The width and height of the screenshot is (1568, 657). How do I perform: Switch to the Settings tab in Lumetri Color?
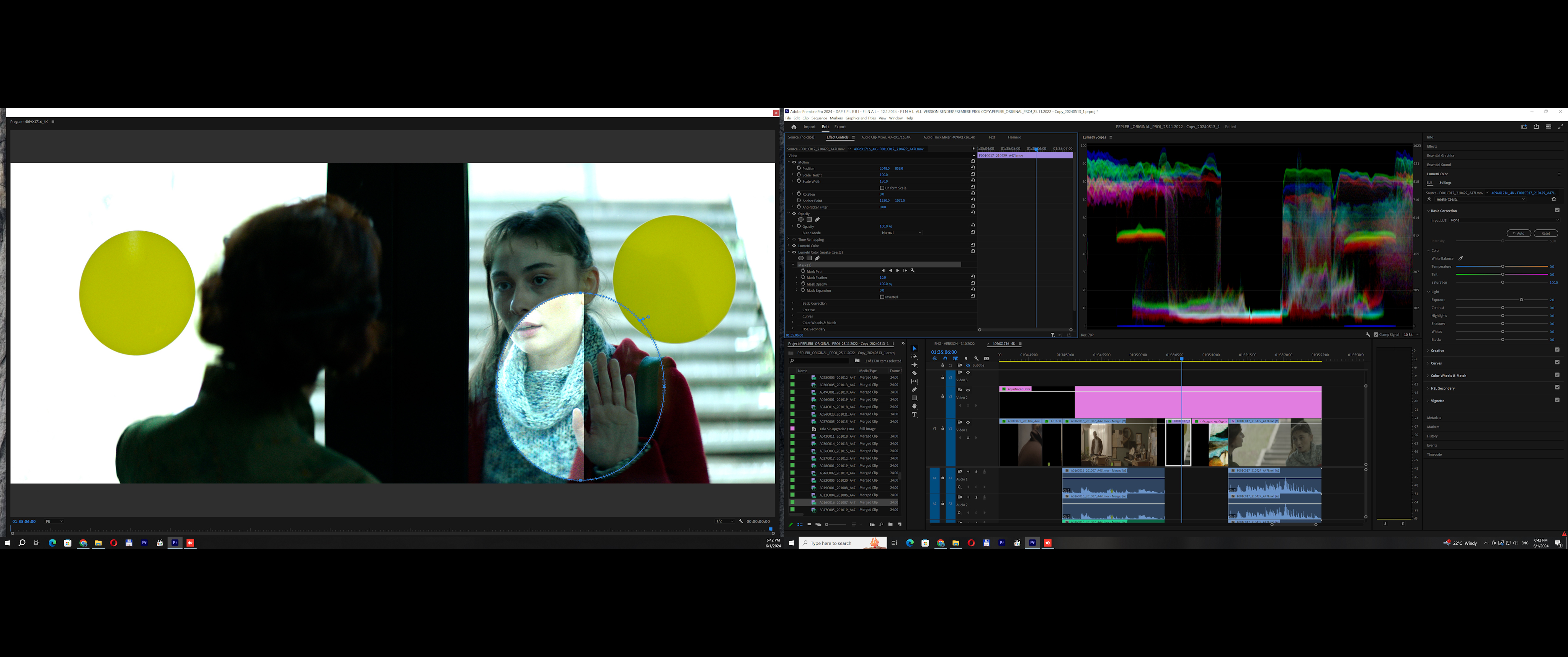click(1445, 182)
